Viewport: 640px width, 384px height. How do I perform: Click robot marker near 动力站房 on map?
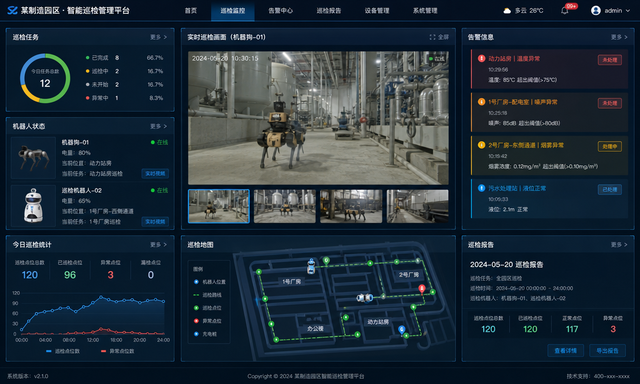coord(364,298)
